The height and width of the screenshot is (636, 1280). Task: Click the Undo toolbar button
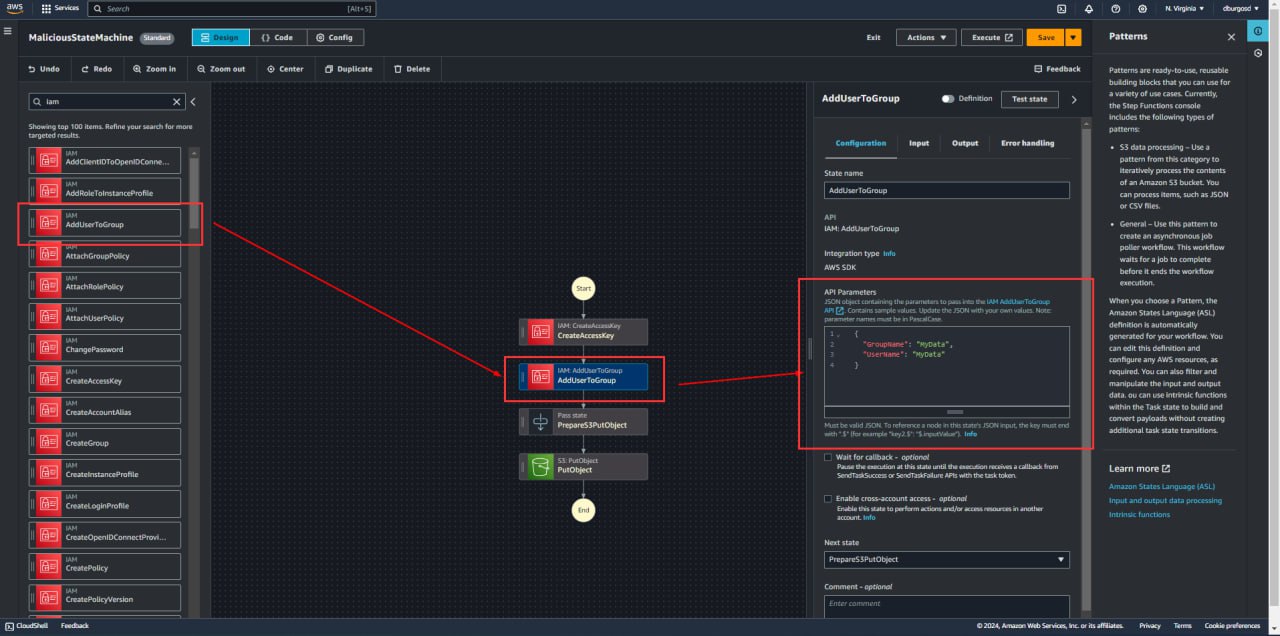point(43,69)
